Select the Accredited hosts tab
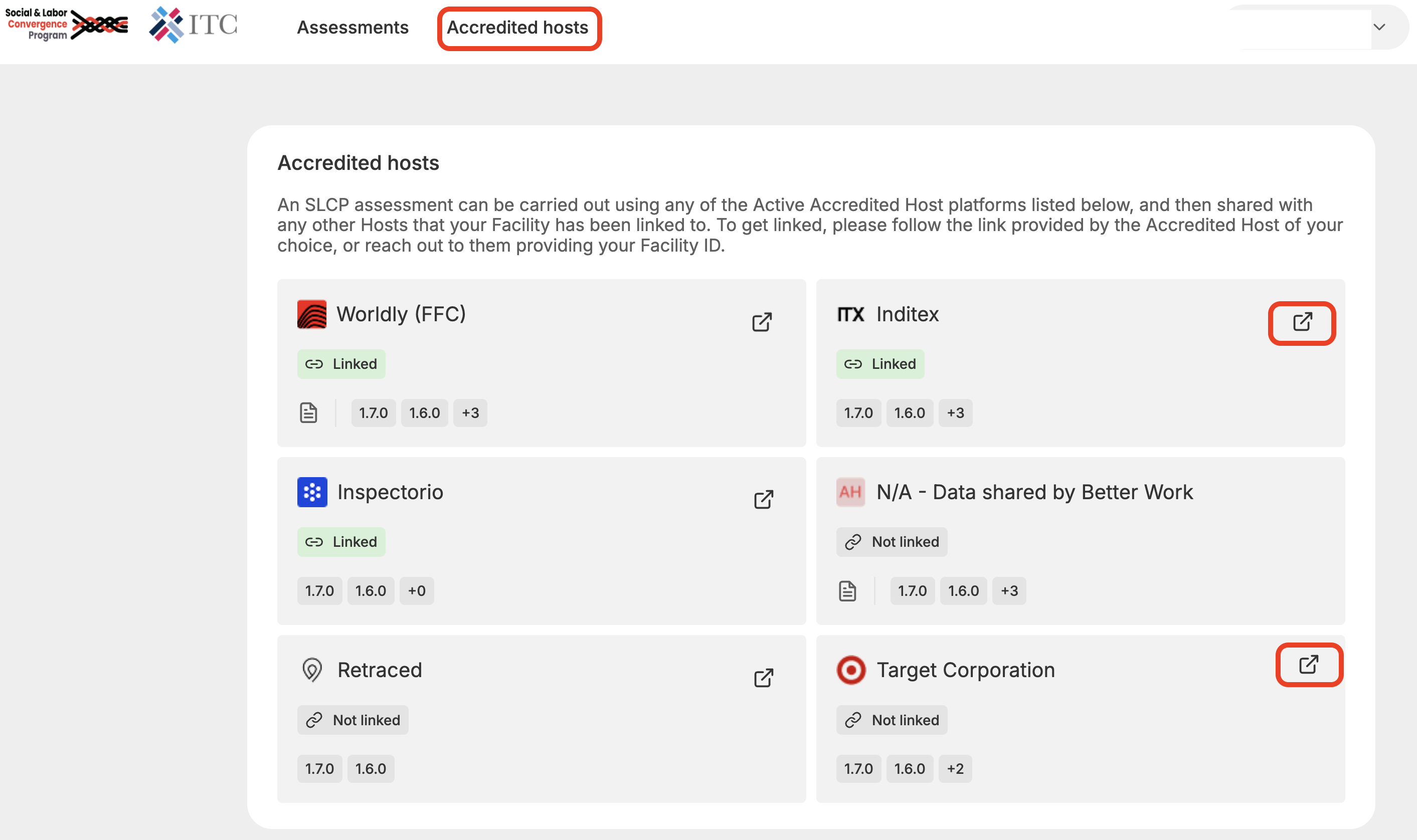Image resolution: width=1417 pixels, height=840 pixels. pyautogui.click(x=517, y=27)
